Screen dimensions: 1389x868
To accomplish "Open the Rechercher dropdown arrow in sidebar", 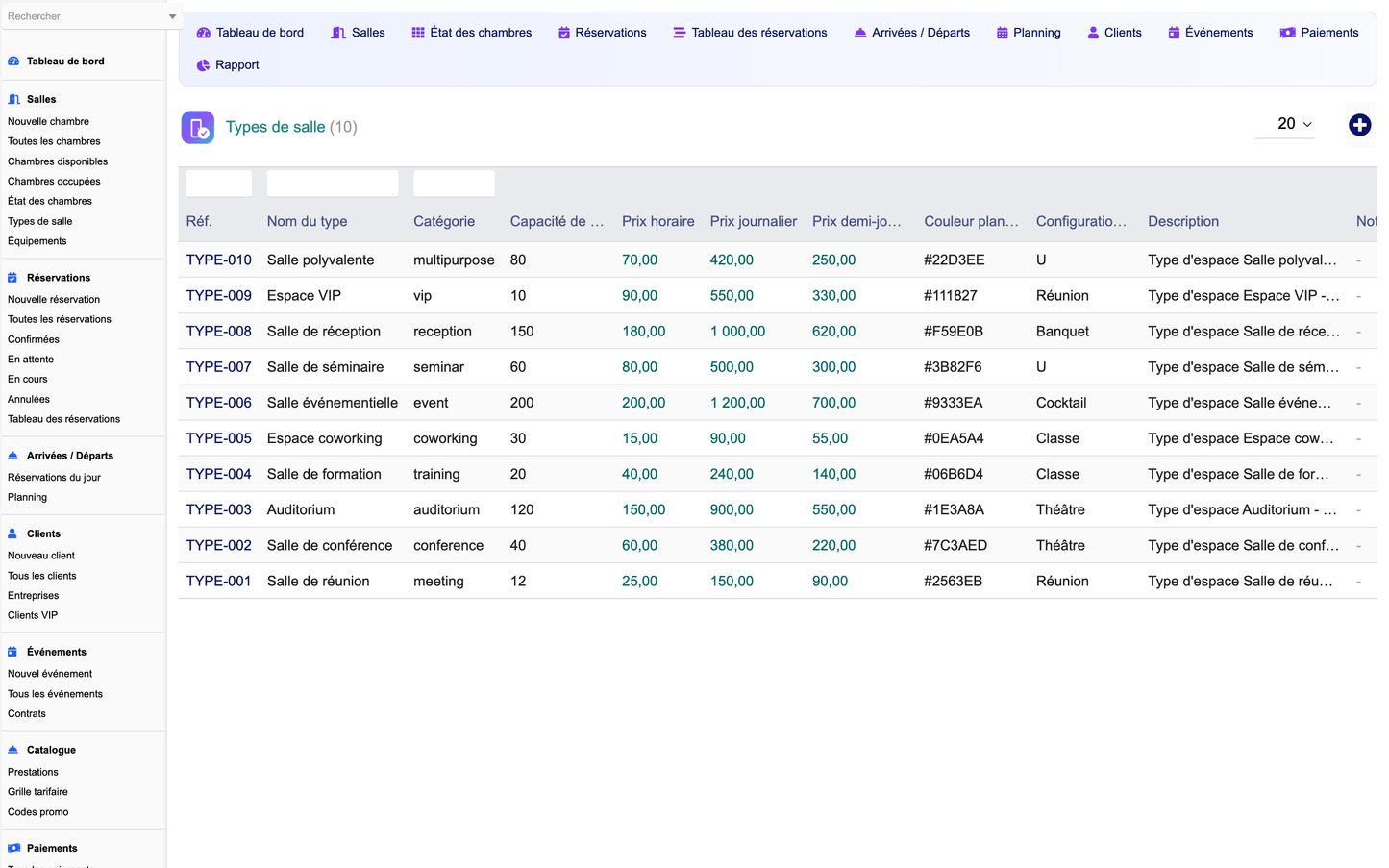I will pos(172,16).
